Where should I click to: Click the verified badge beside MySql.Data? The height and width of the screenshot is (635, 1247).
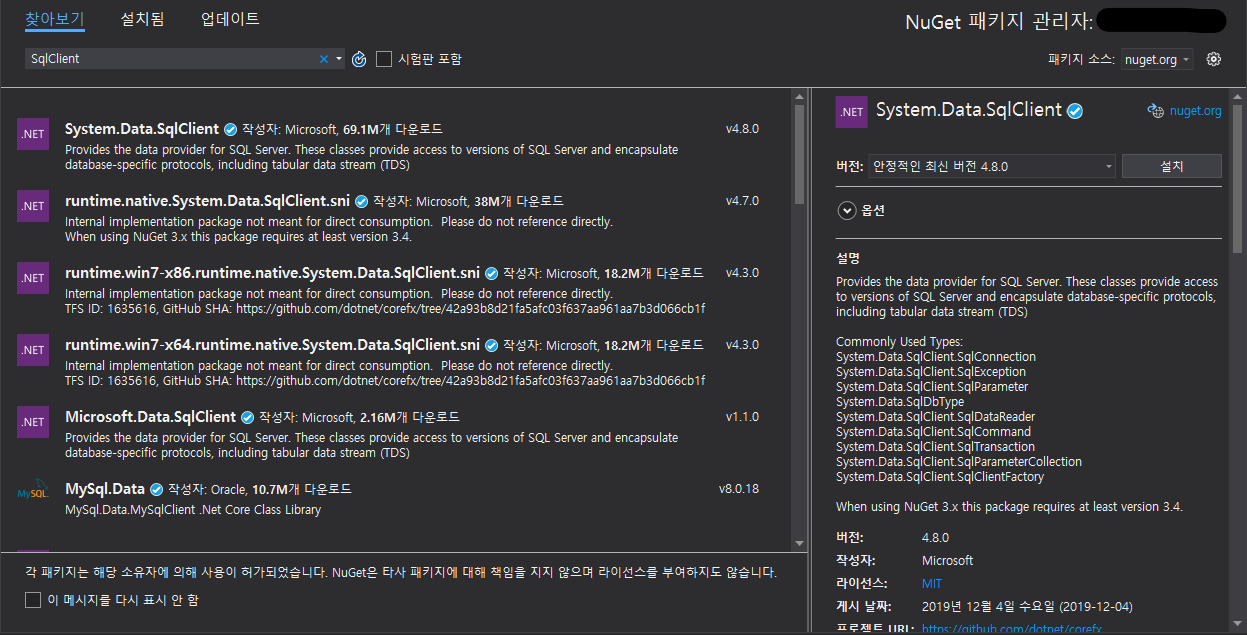[x=156, y=489]
